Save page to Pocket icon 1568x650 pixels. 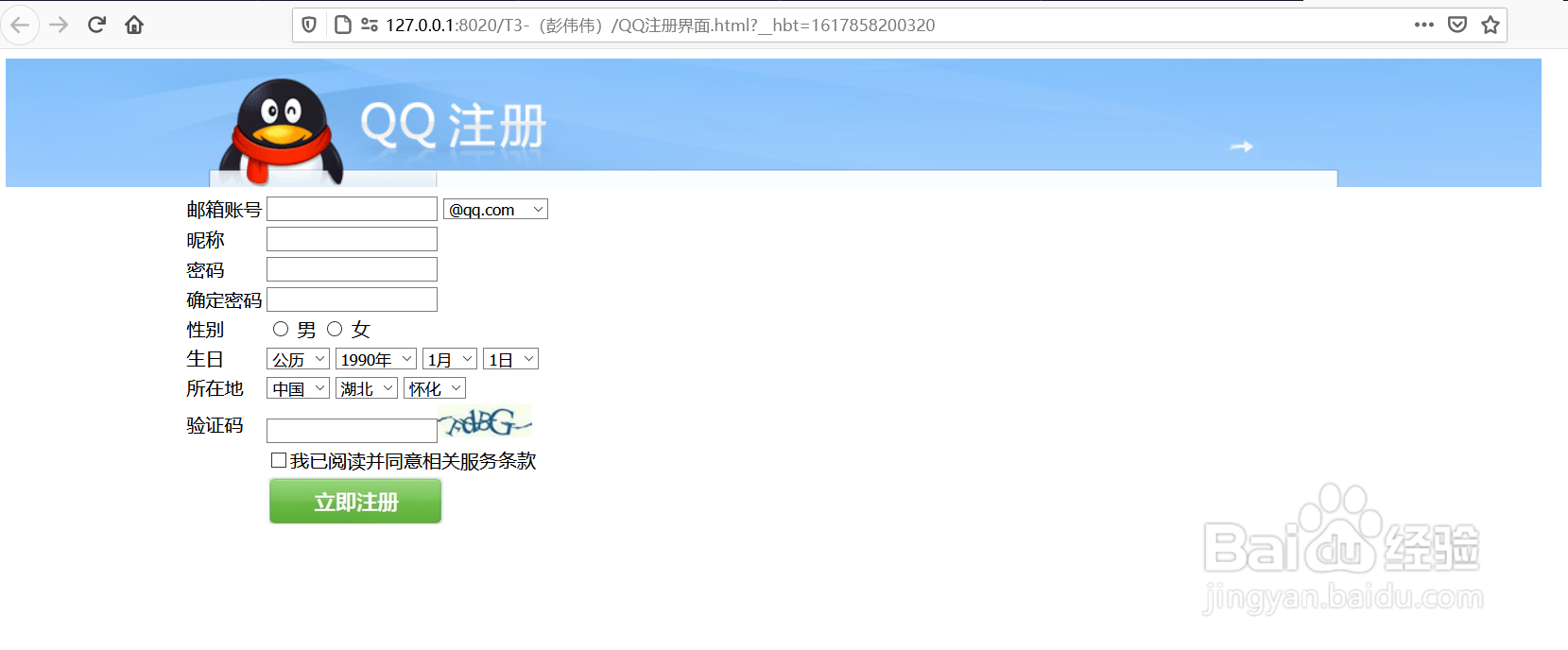[x=1457, y=25]
